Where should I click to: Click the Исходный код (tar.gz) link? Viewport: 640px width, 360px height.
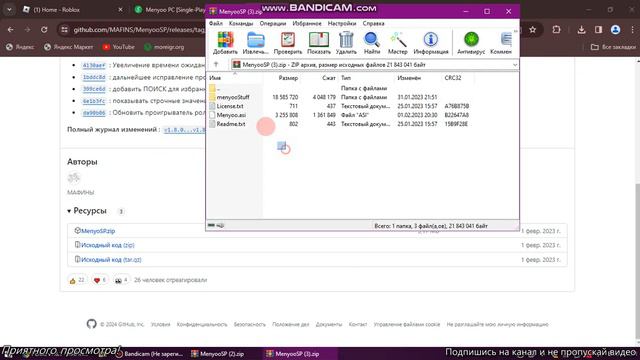coord(111,260)
